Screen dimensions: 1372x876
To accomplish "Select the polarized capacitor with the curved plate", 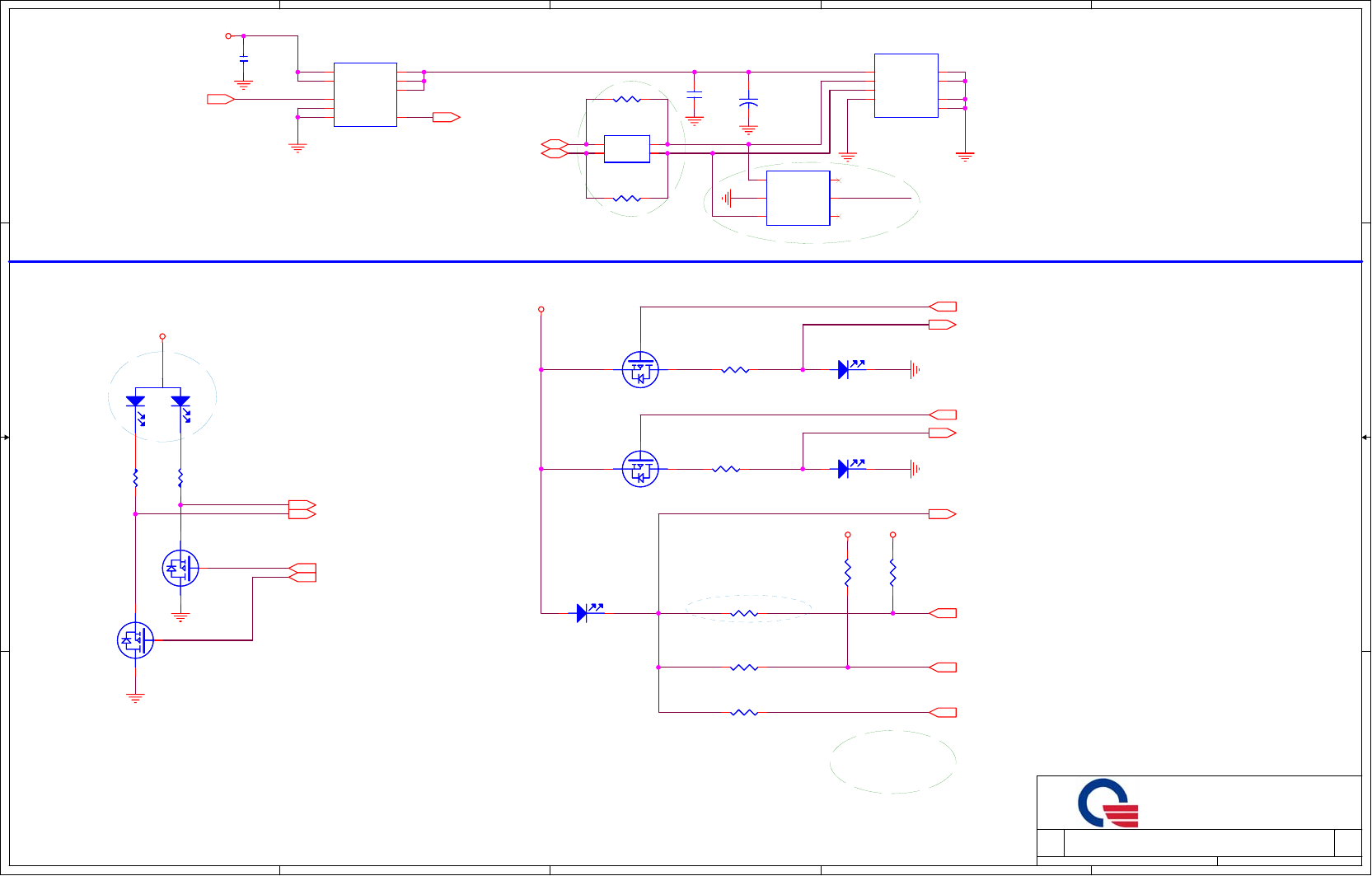I will (748, 103).
